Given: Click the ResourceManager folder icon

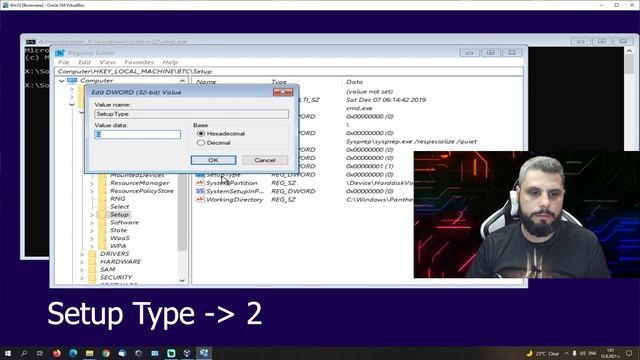Looking at the screenshot, I should pos(102,183).
